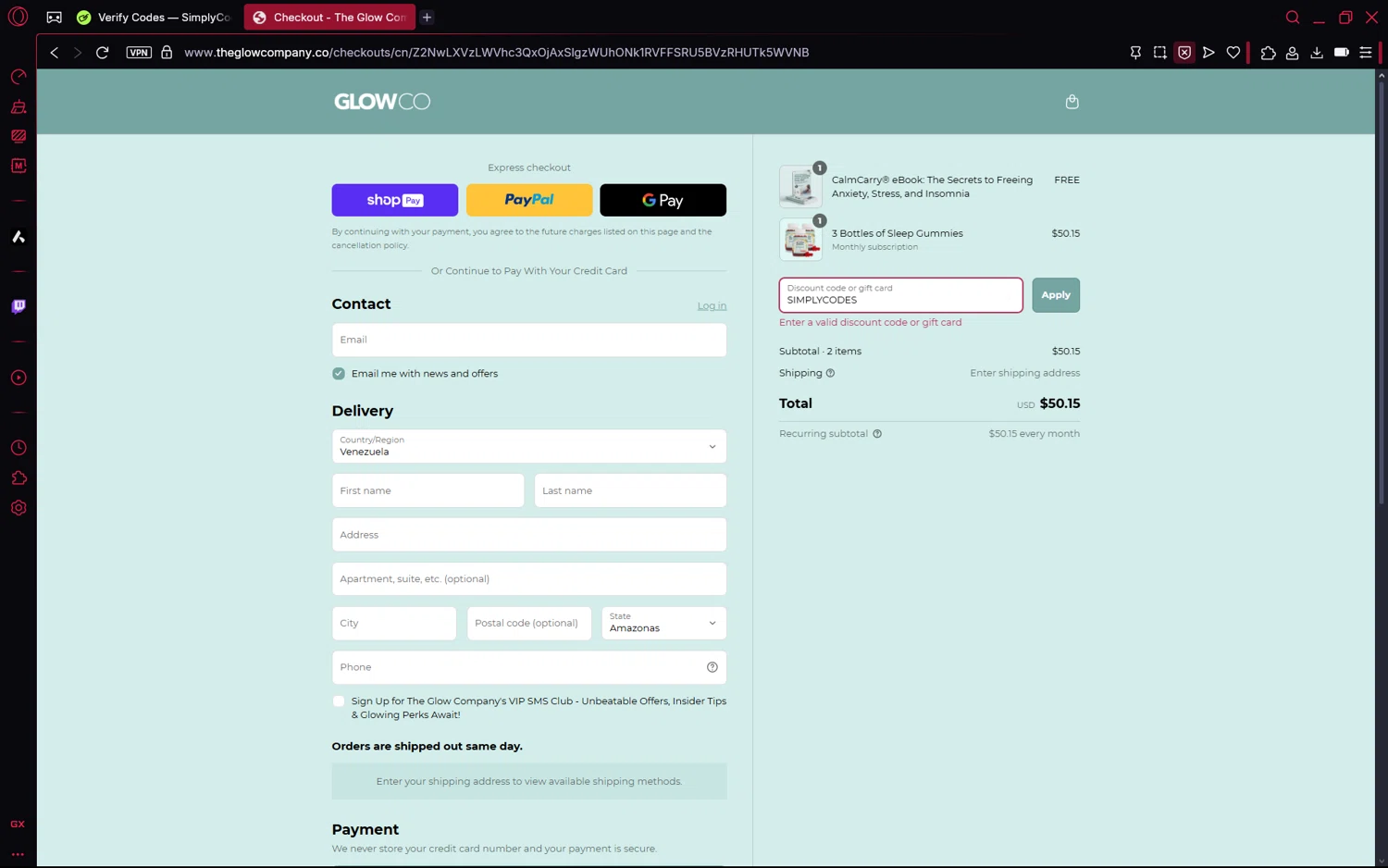
Task: Open the Opera GX main menu logo
Action: (x=19, y=17)
